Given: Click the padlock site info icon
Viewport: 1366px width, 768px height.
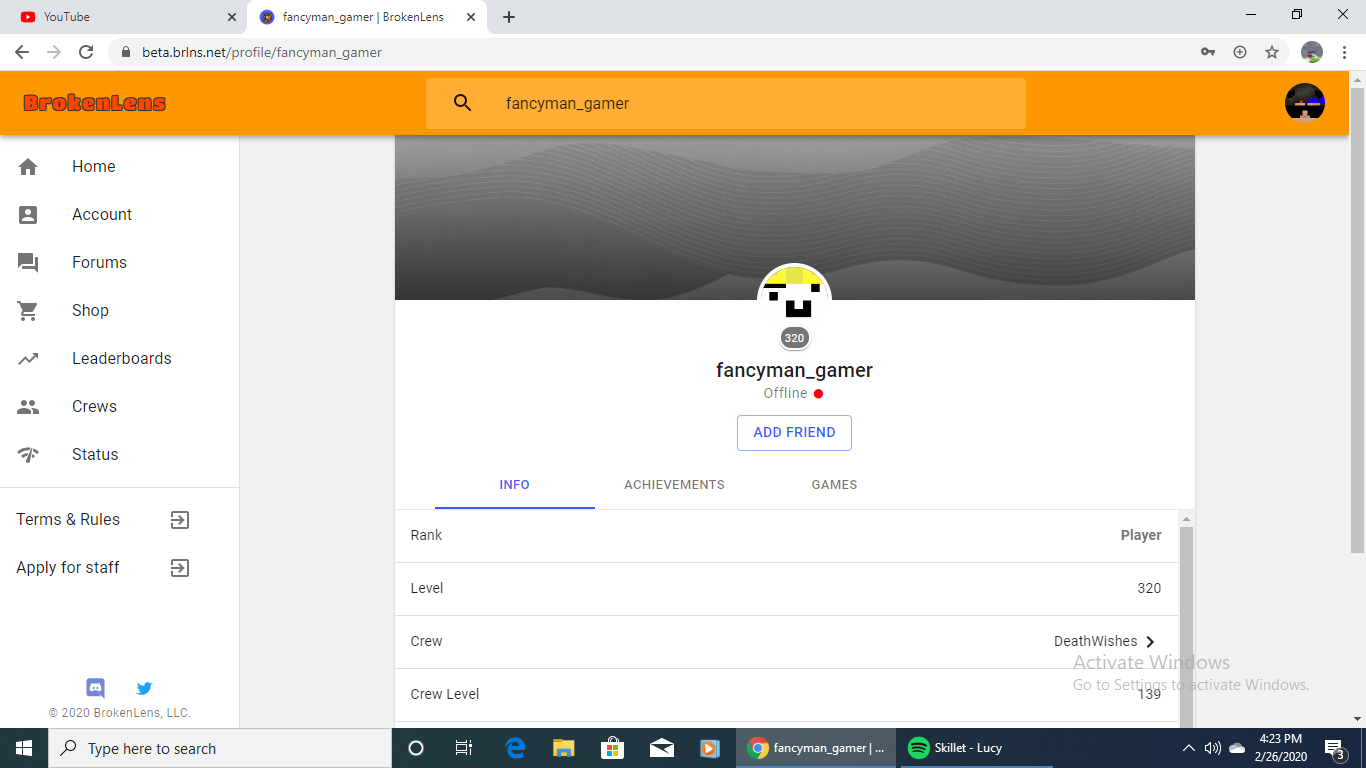Looking at the screenshot, I should [x=126, y=52].
